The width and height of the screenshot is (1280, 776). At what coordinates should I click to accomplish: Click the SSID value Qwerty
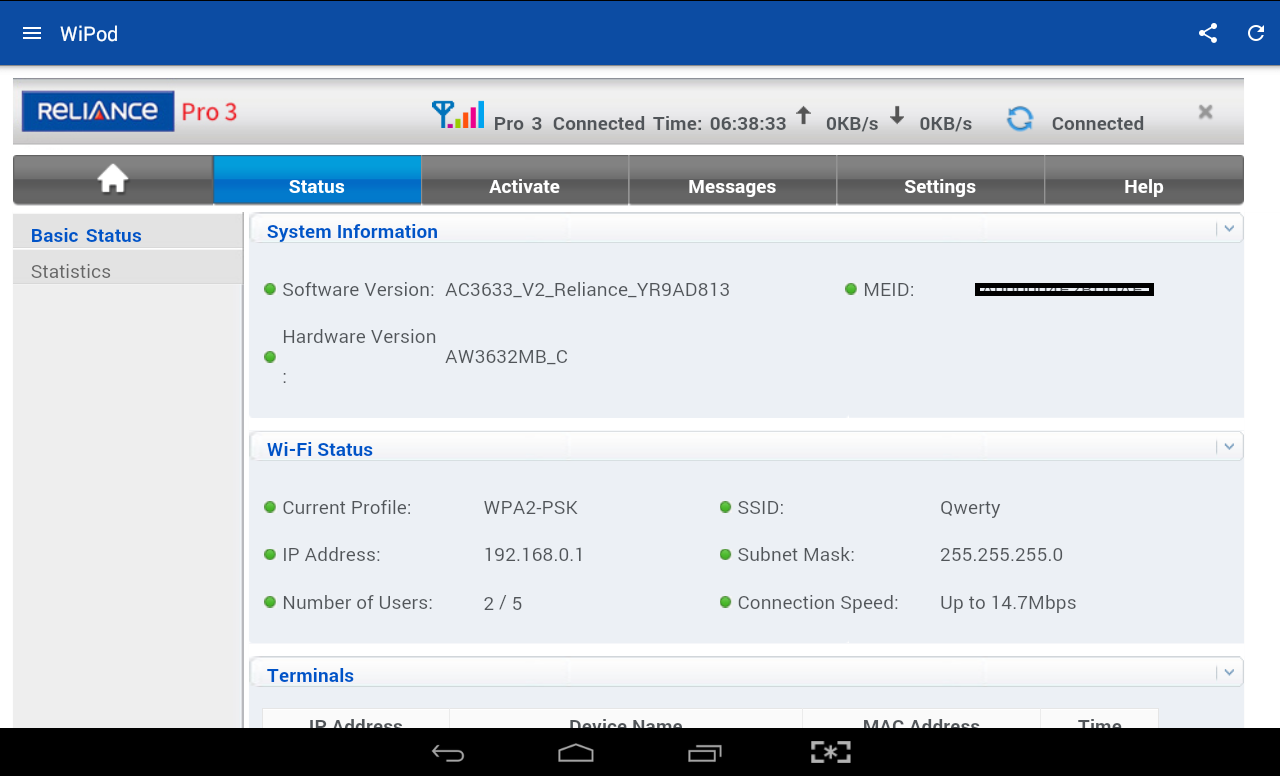point(970,508)
